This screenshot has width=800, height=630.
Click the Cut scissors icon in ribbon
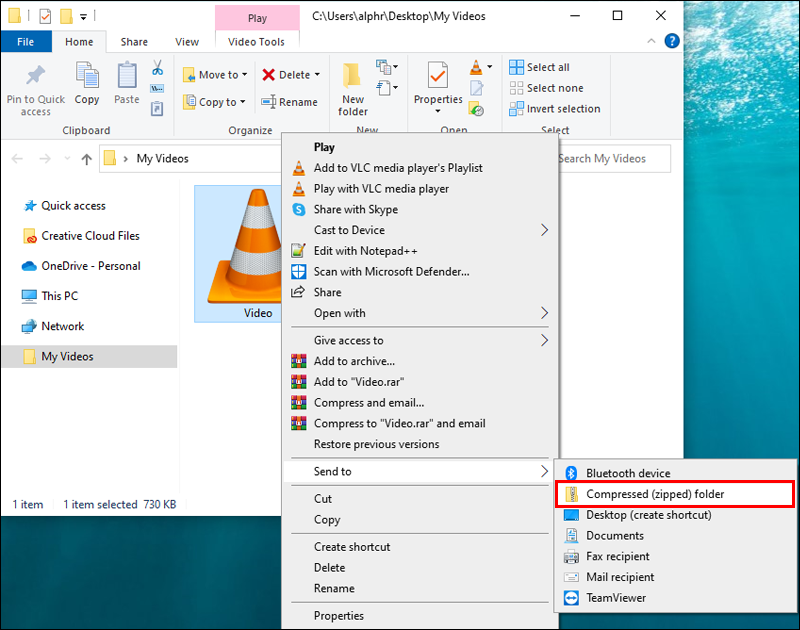(157, 67)
